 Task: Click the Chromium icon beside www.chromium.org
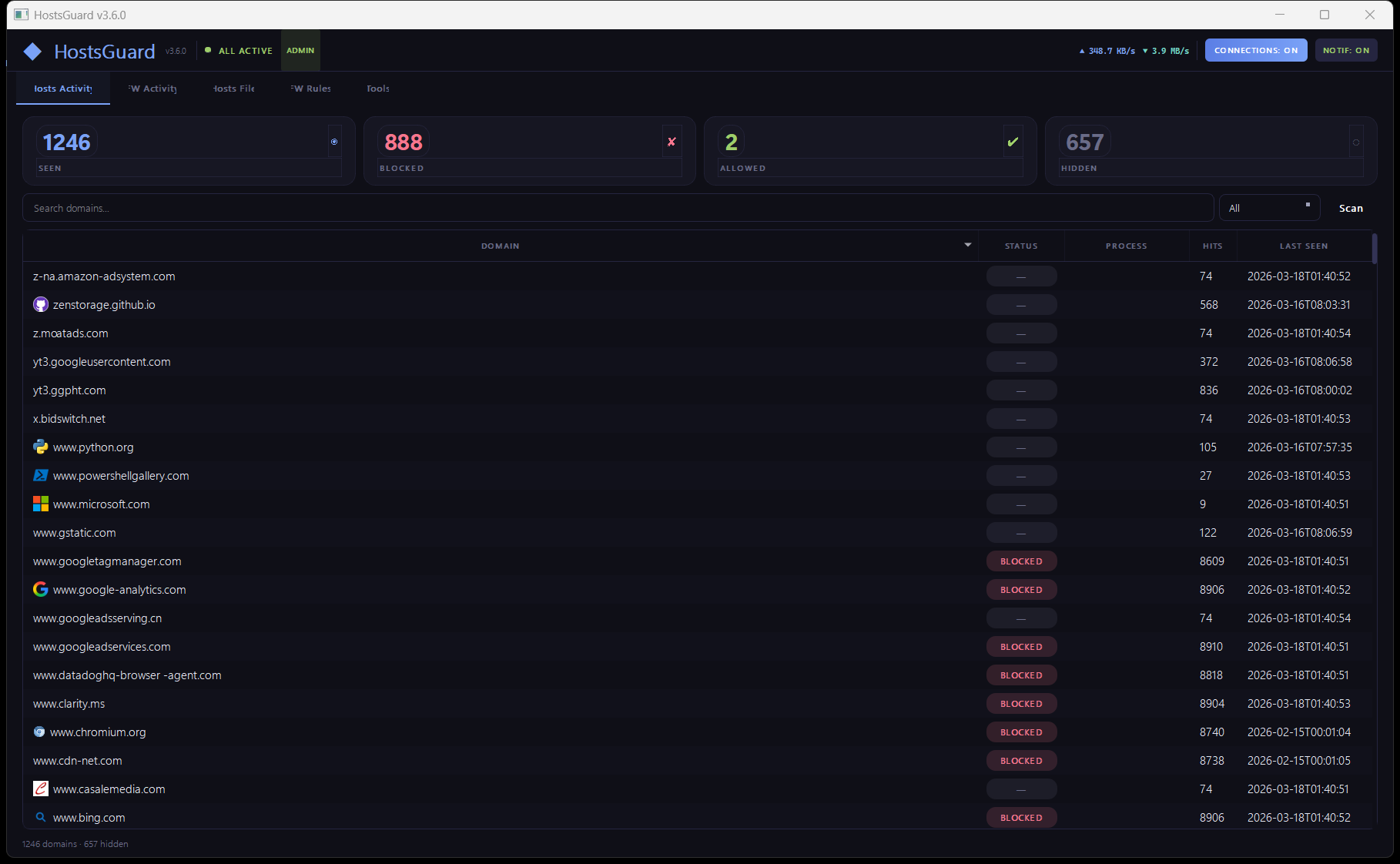coord(39,732)
